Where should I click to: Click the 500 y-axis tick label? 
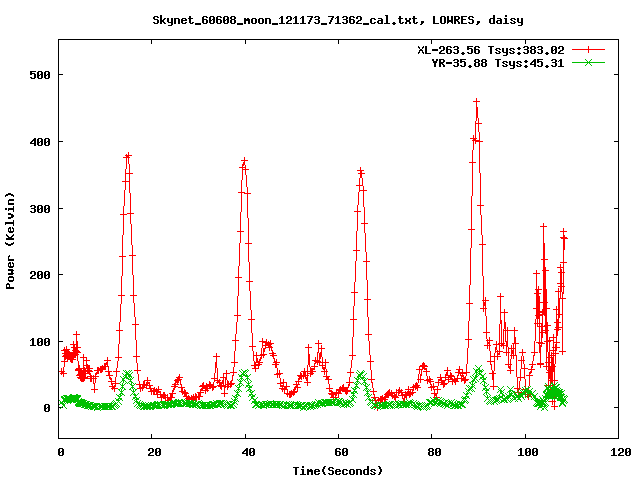point(40,75)
